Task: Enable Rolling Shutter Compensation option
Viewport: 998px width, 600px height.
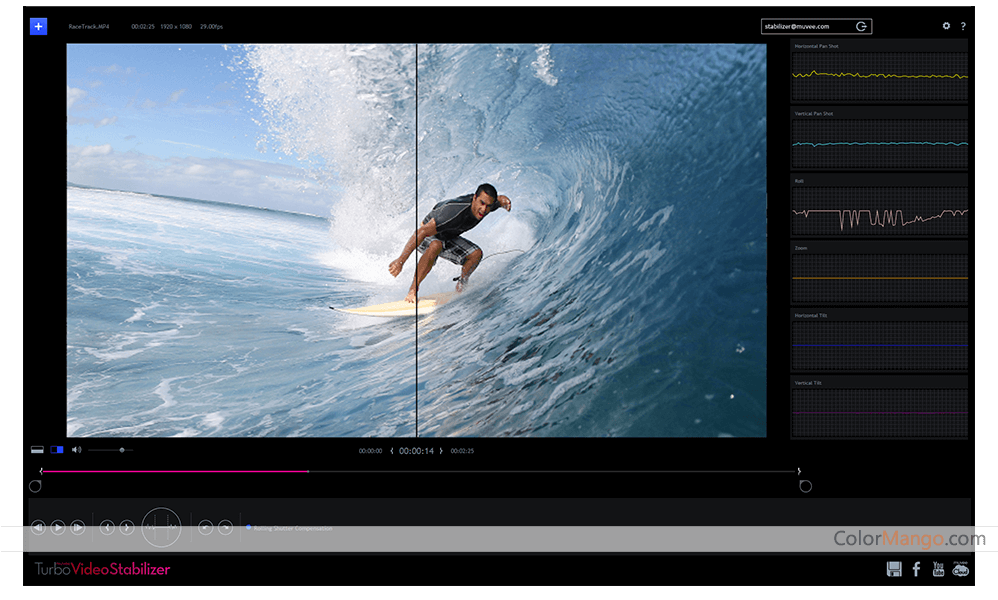Action: click(249, 528)
